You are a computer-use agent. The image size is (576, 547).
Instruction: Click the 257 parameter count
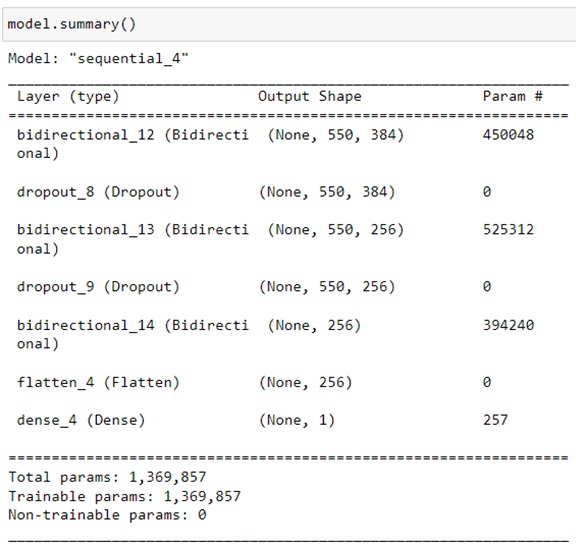click(495, 420)
